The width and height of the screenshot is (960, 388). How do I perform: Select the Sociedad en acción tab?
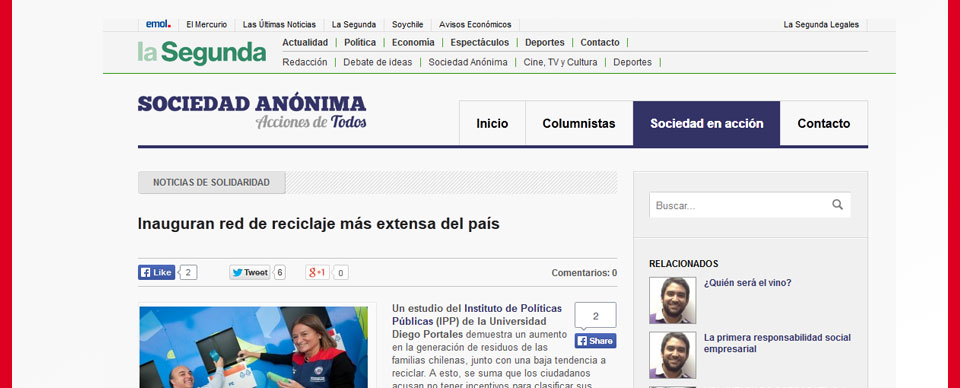click(x=707, y=124)
